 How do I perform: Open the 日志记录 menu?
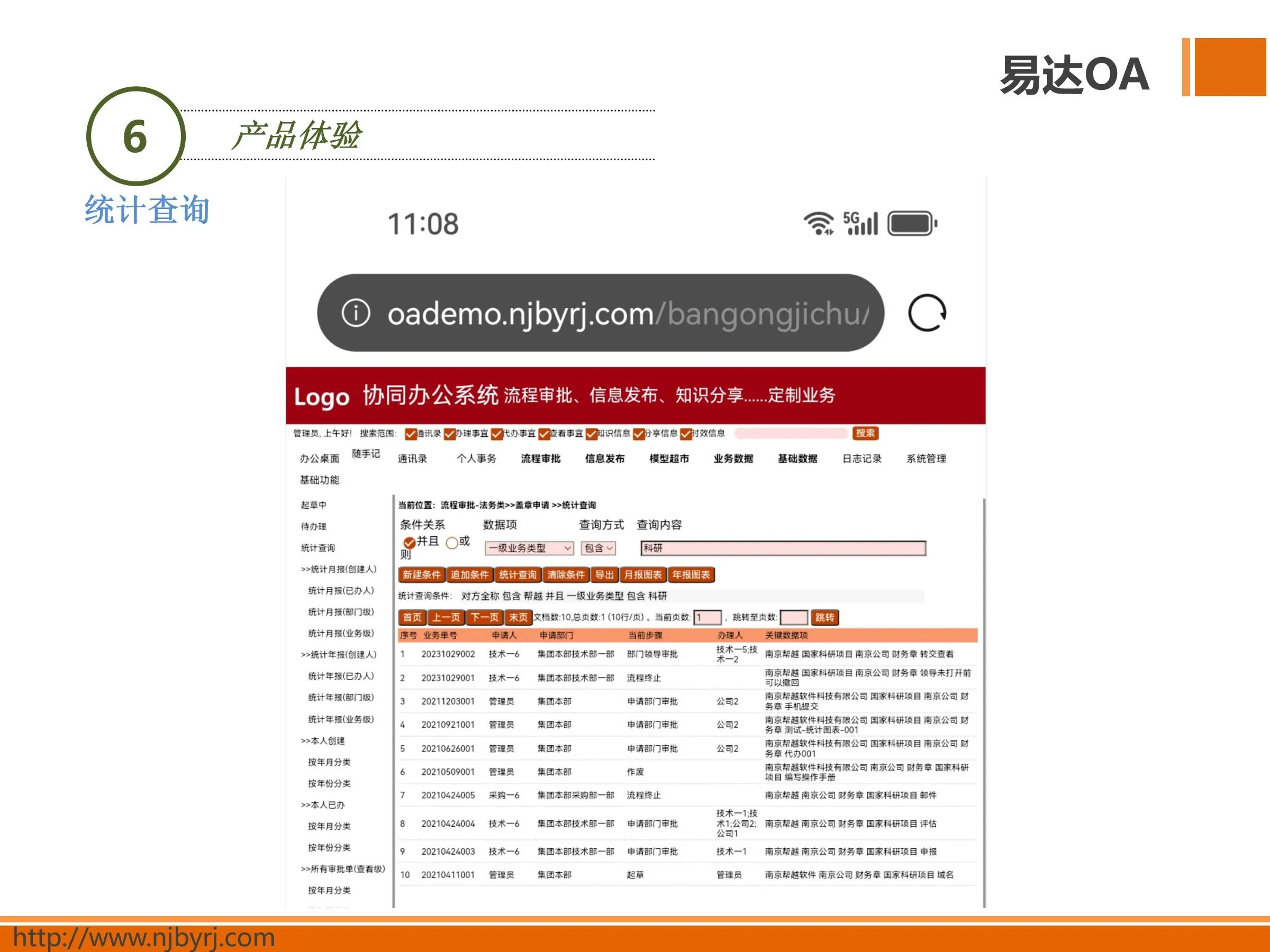tap(863, 459)
